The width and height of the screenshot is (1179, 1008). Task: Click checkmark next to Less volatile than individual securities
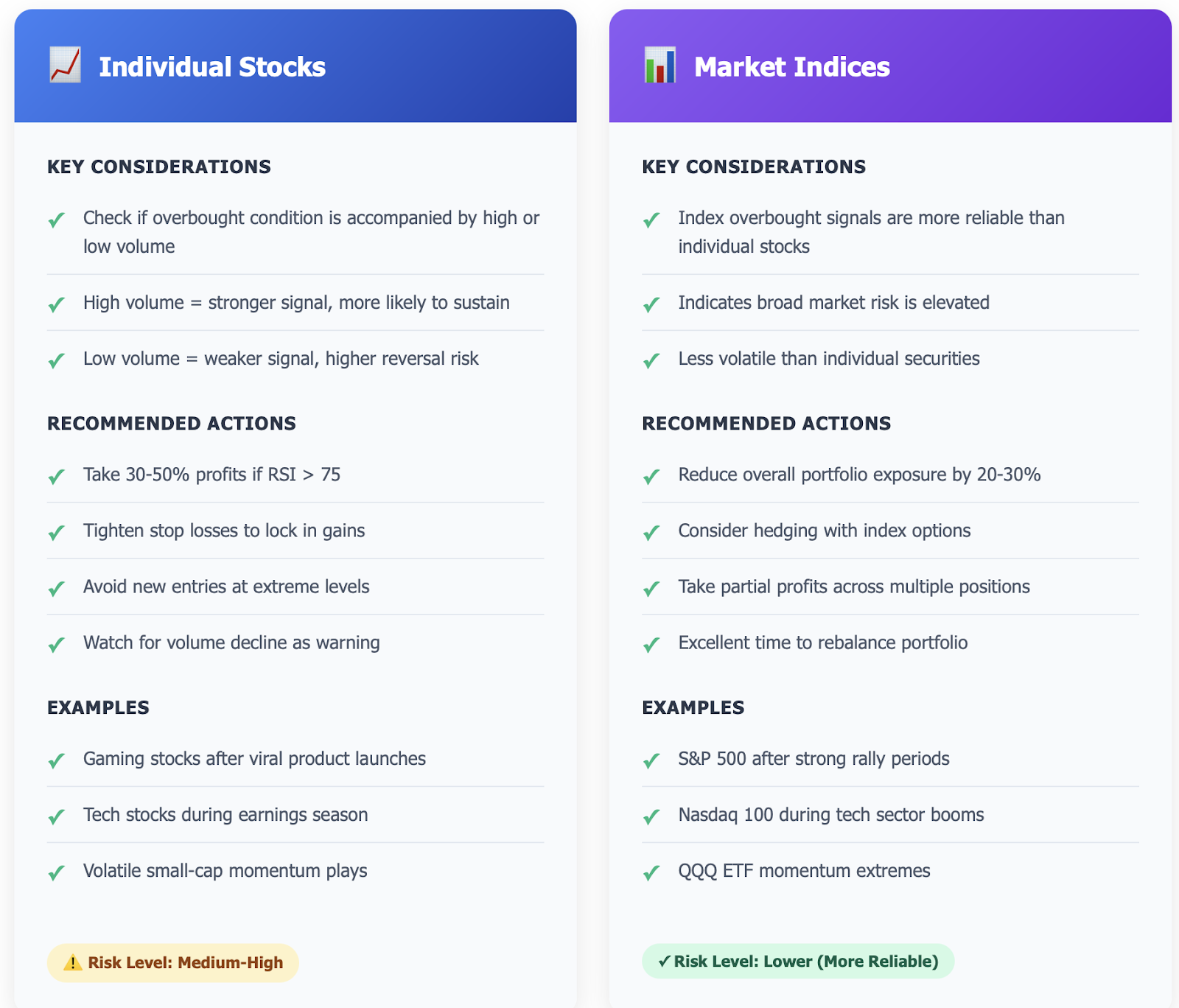(x=651, y=360)
